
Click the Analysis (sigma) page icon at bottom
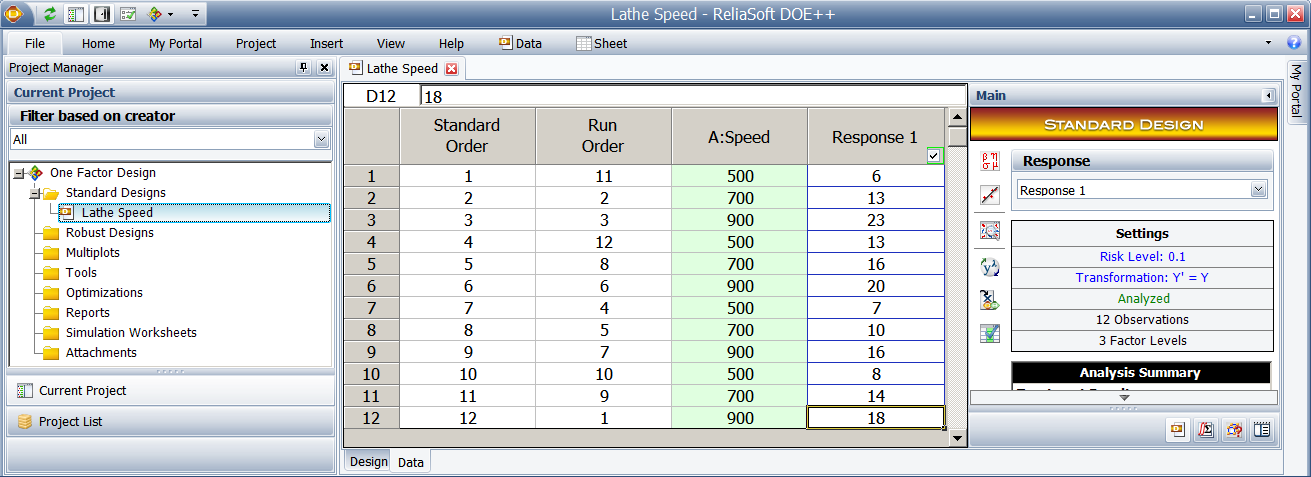click(x=1206, y=430)
